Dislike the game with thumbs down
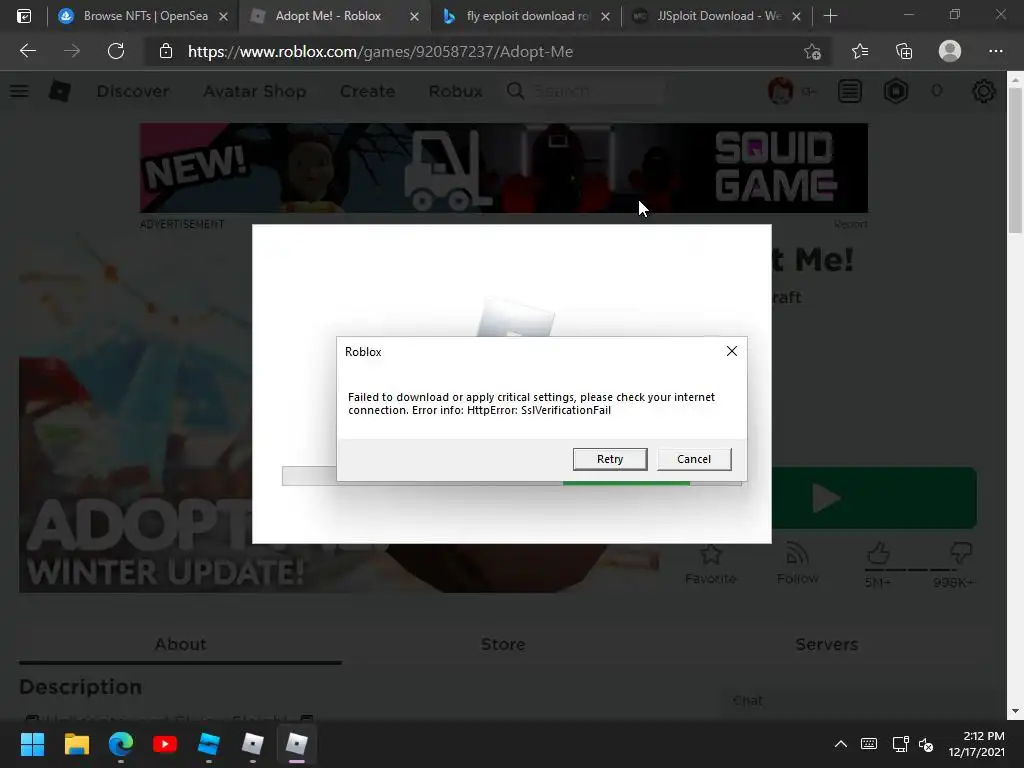 [961, 554]
